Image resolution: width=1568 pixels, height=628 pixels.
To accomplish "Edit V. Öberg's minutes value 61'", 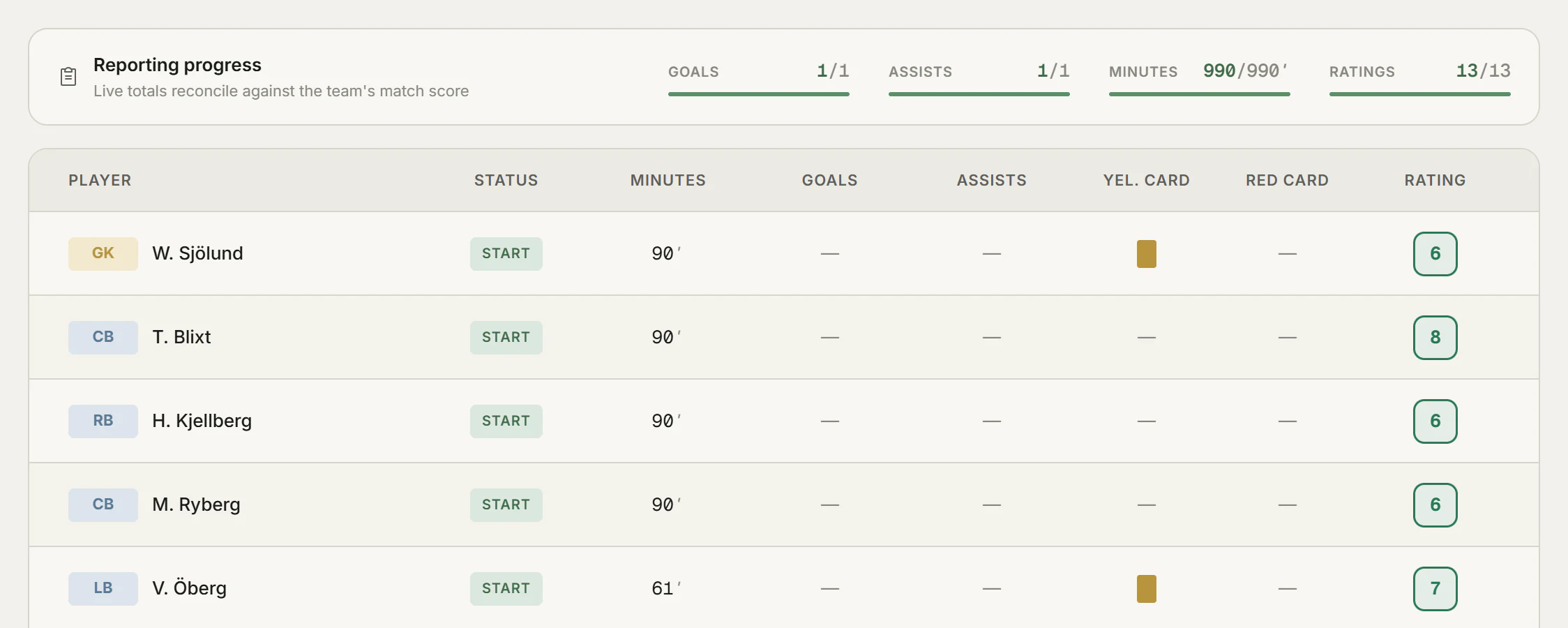I will click(667, 588).
